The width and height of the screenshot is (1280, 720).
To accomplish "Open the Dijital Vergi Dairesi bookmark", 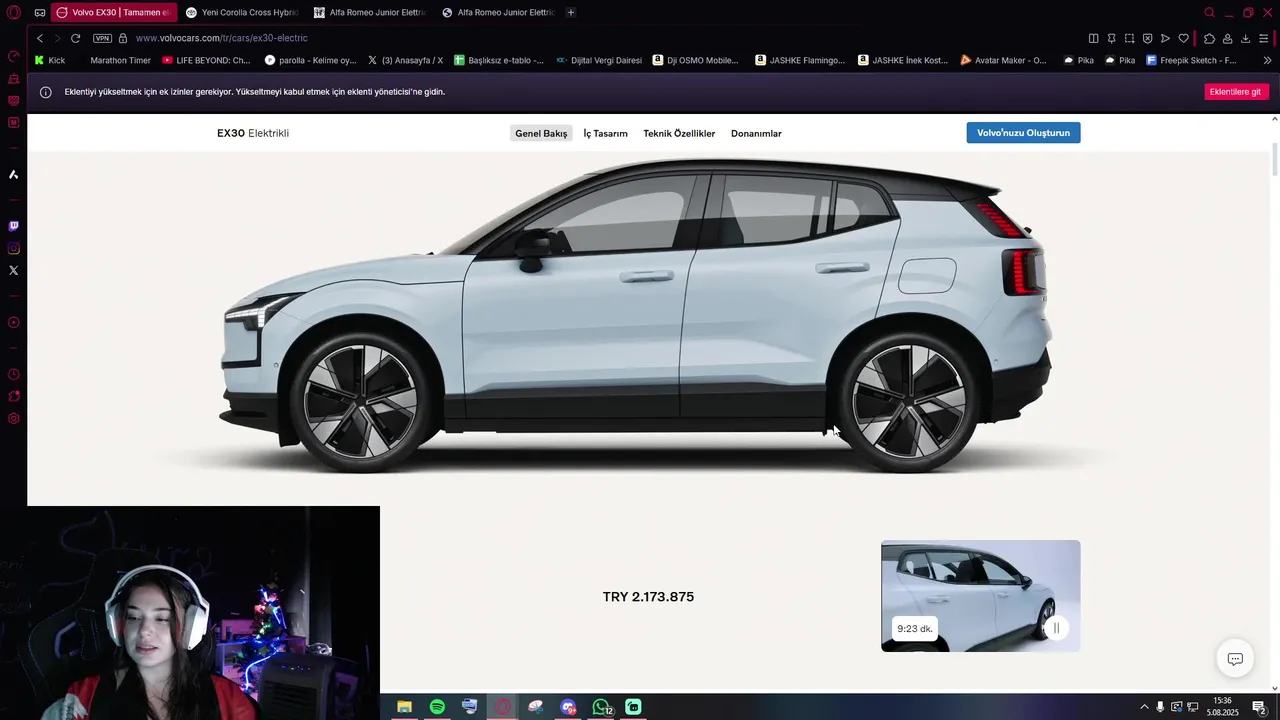I will click(x=599, y=60).
